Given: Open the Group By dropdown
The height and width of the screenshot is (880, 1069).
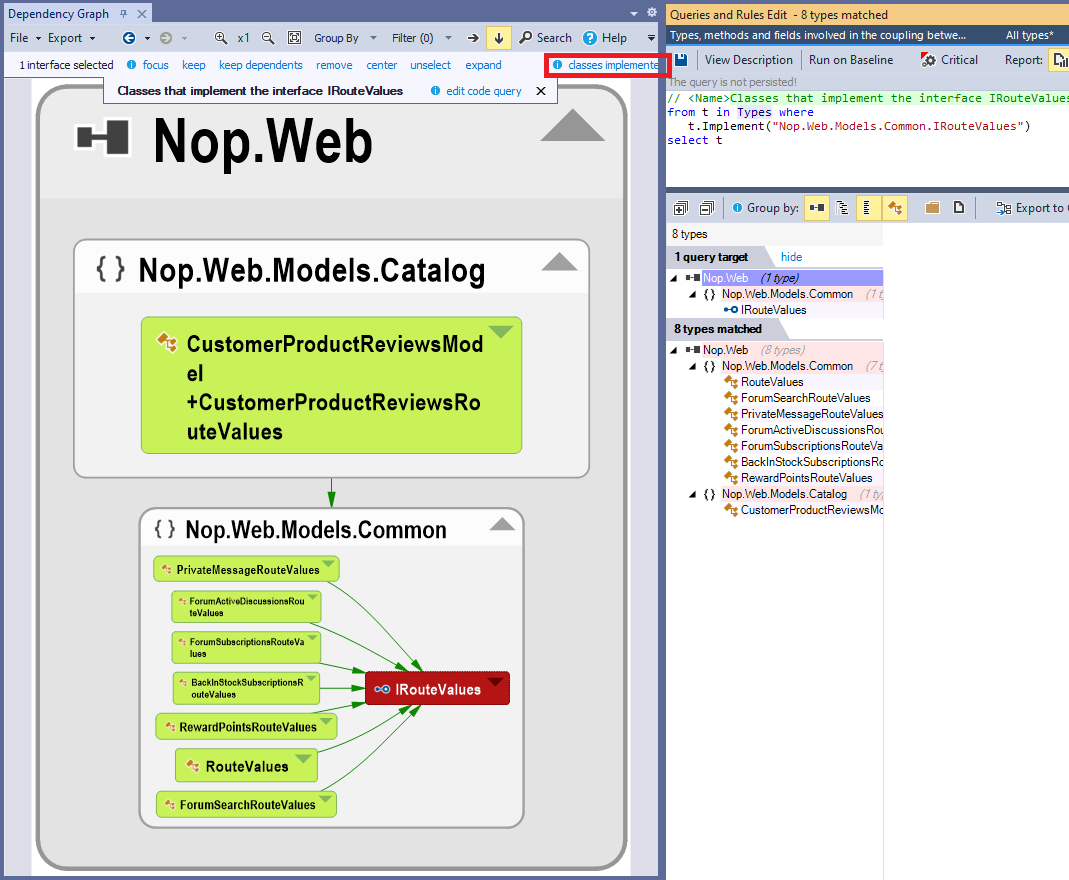Looking at the screenshot, I should point(345,38).
